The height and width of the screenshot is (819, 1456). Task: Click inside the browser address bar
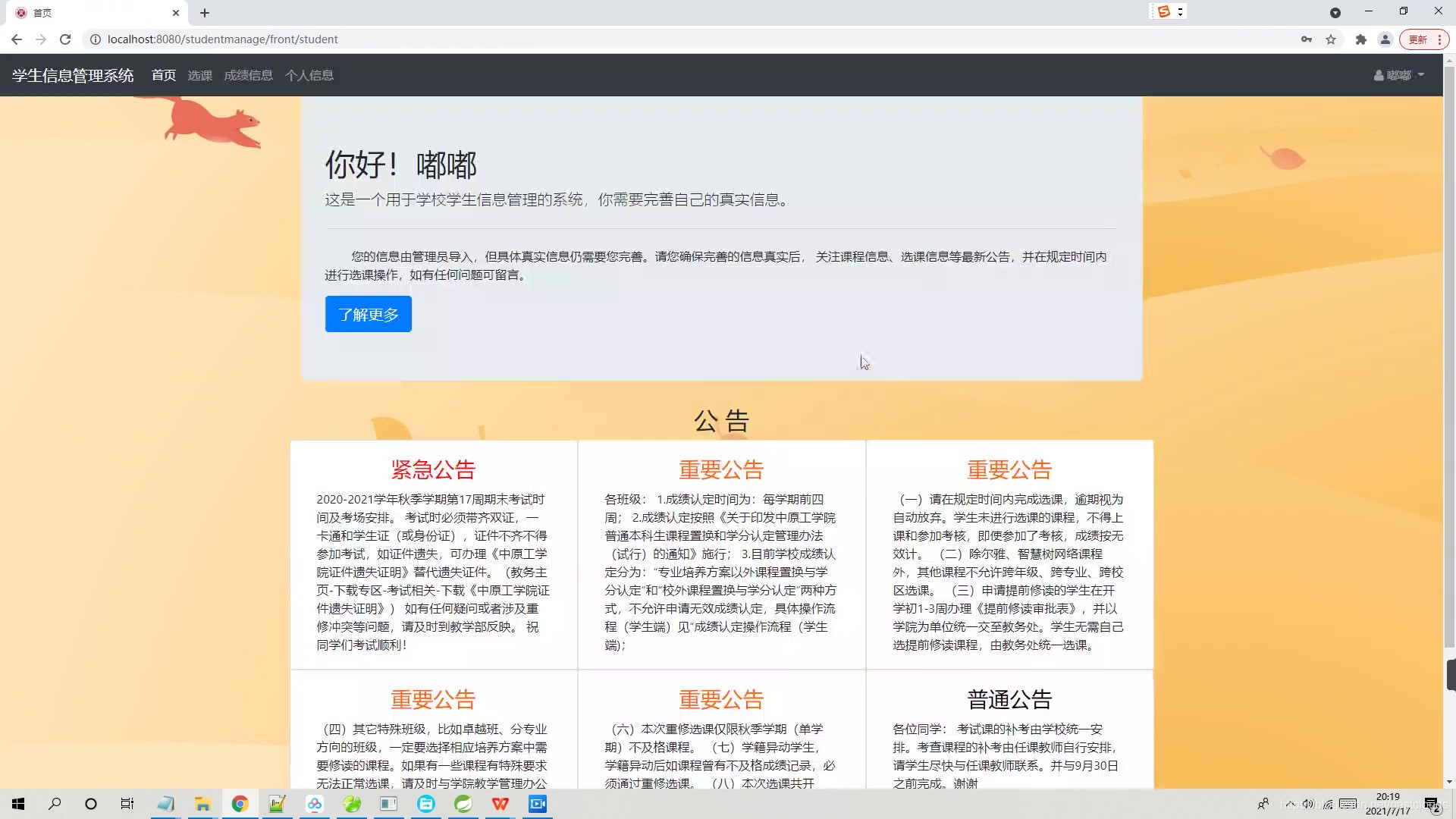(x=455, y=39)
